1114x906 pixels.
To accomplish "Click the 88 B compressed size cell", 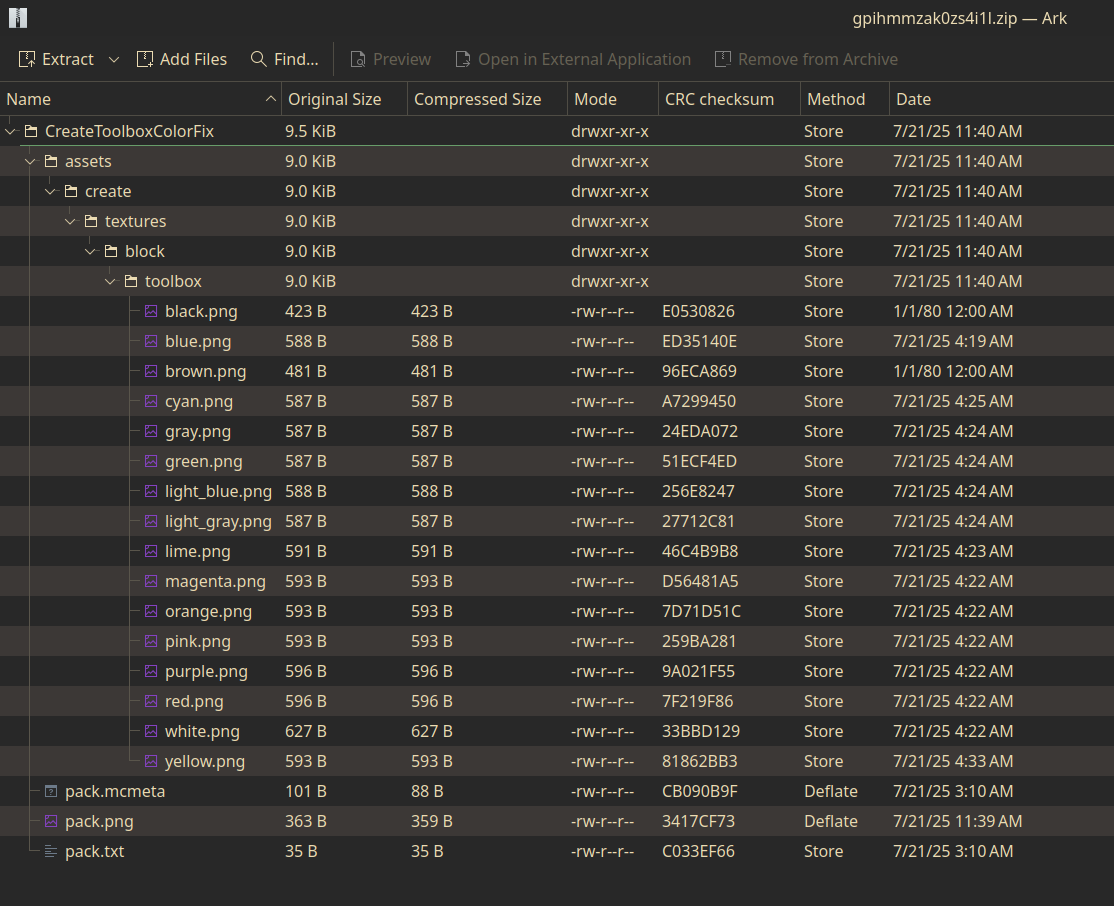I will (x=427, y=792).
